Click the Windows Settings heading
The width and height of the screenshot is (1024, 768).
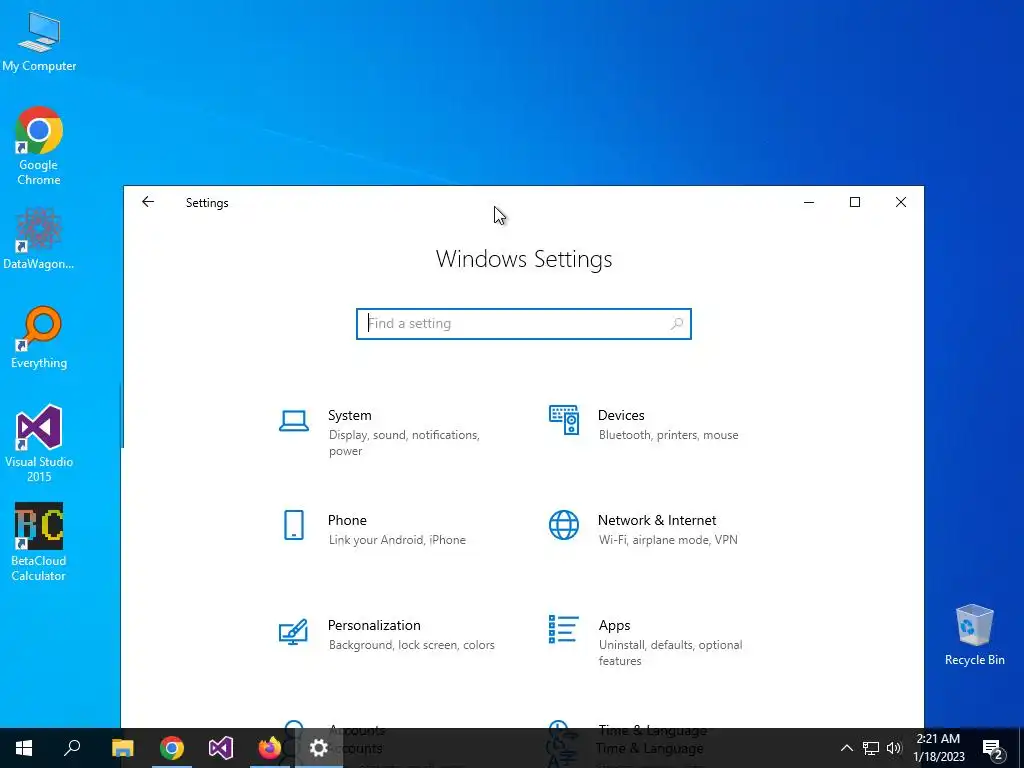524,259
